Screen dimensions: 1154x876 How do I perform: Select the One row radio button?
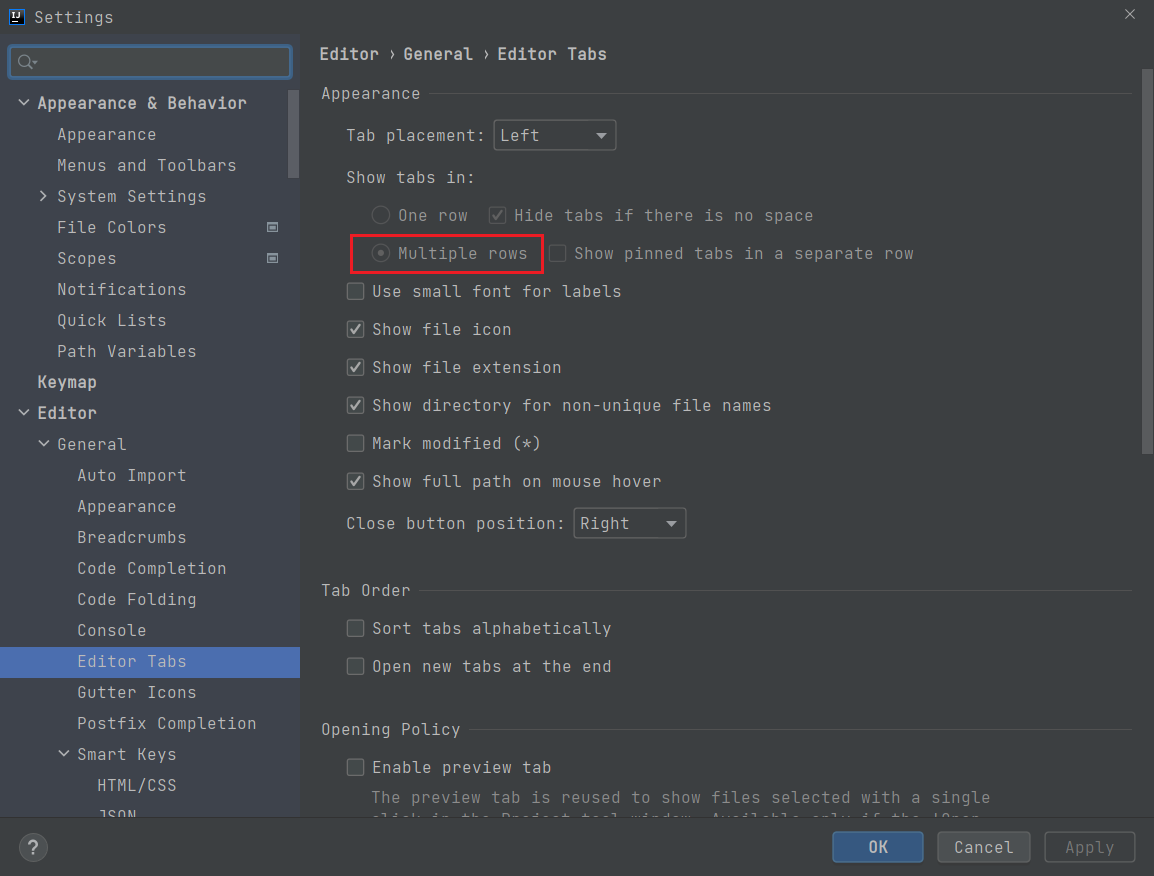coord(380,215)
